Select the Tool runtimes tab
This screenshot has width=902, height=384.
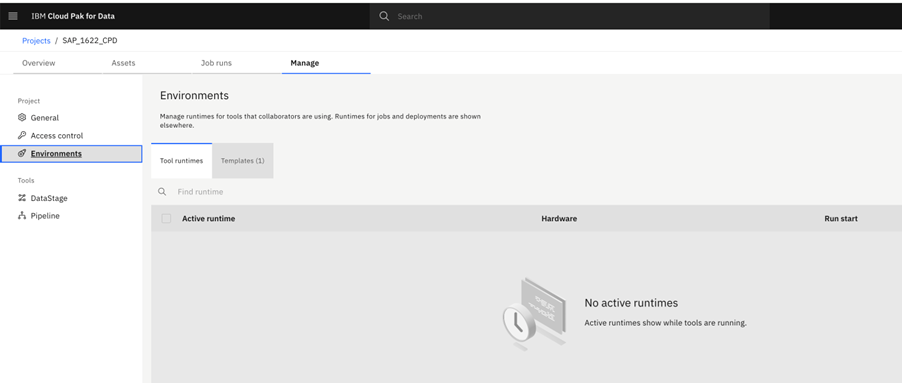[x=181, y=160]
